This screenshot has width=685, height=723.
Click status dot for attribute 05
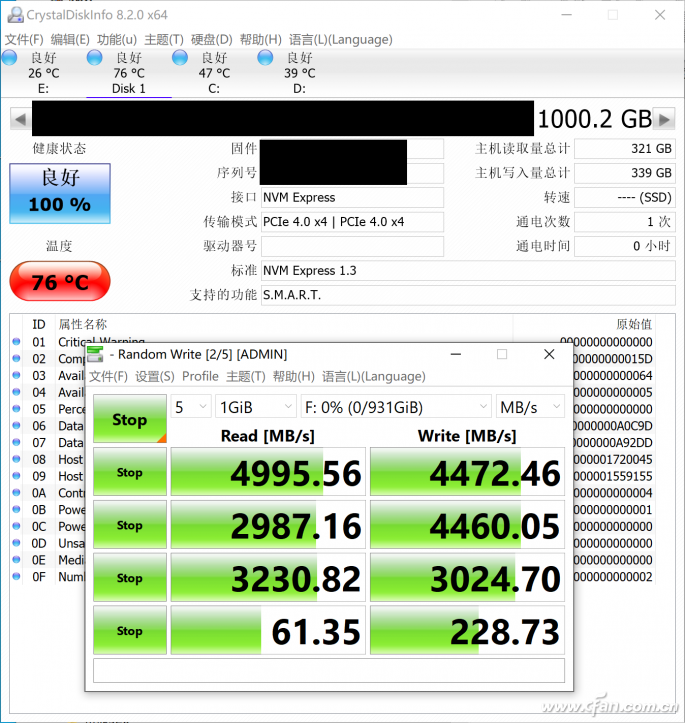tap(17, 409)
